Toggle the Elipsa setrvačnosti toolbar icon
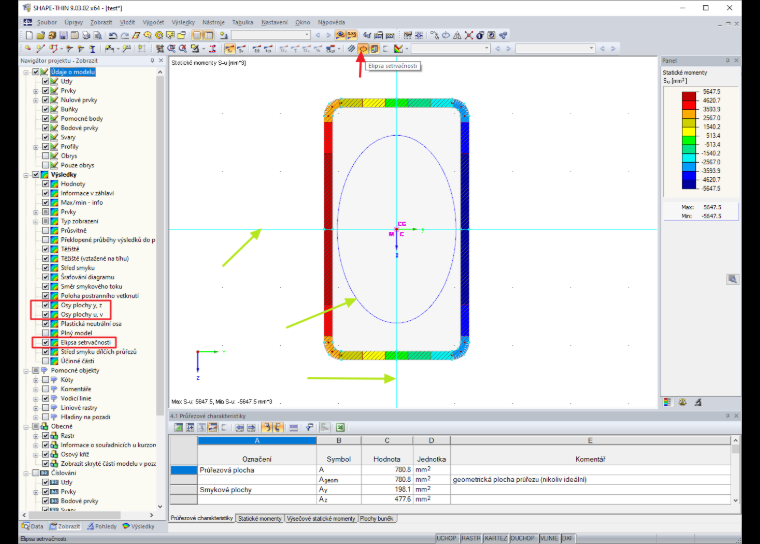Image resolution: width=760 pixels, height=544 pixels. coord(363,48)
